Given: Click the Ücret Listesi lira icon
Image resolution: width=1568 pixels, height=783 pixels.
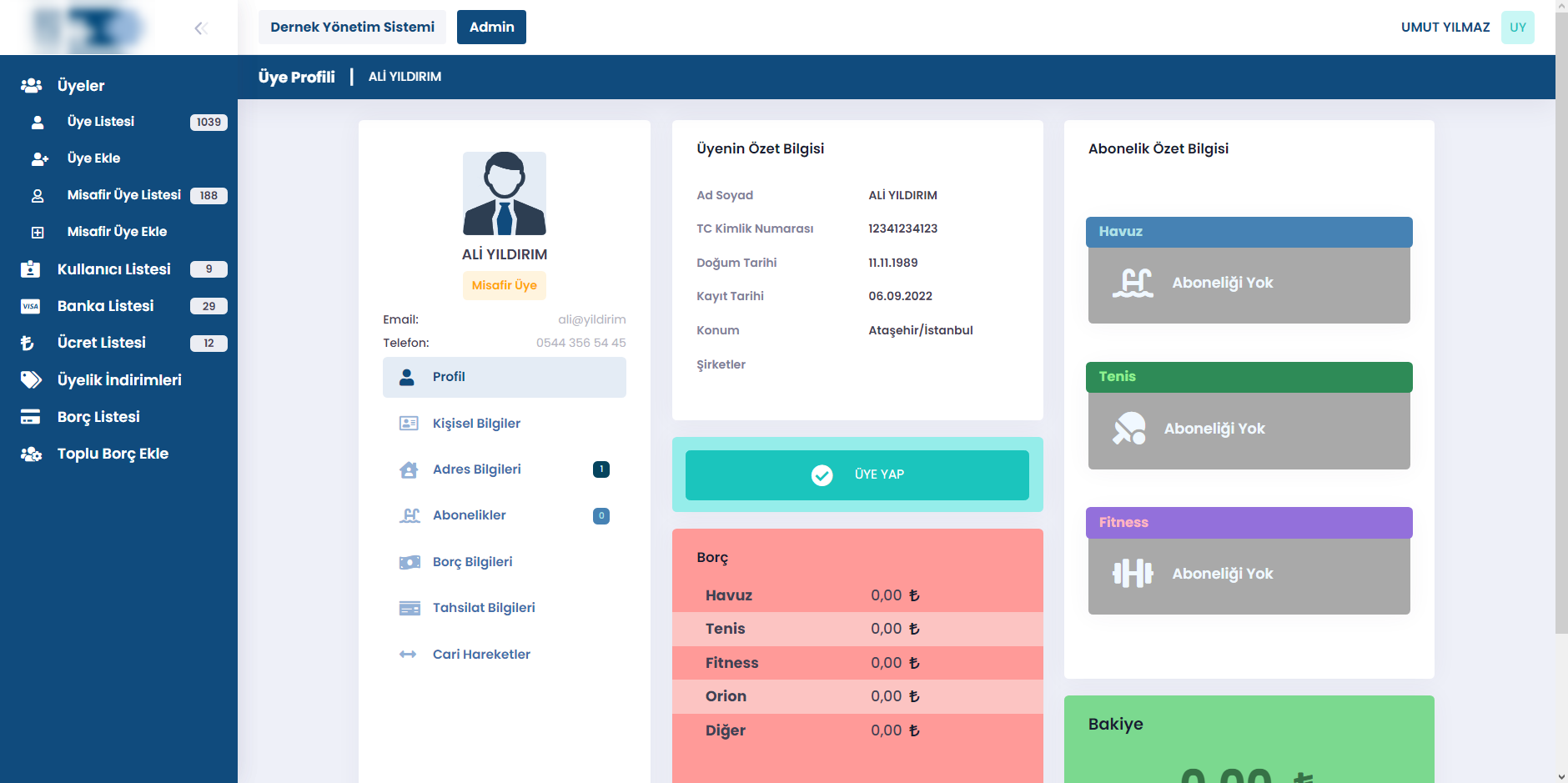Looking at the screenshot, I should (x=28, y=343).
